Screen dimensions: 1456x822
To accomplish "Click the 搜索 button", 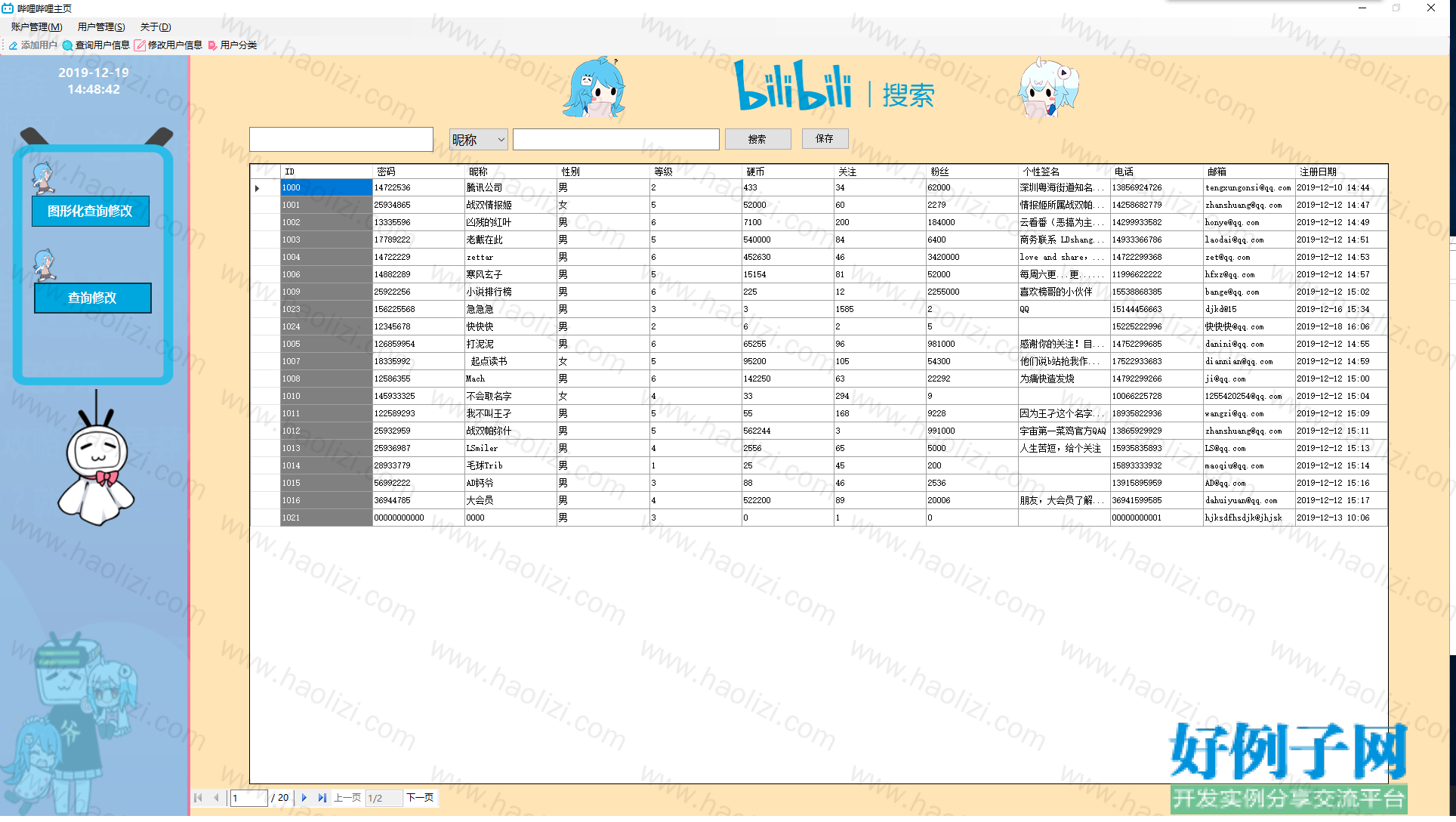I will coord(757,139).
